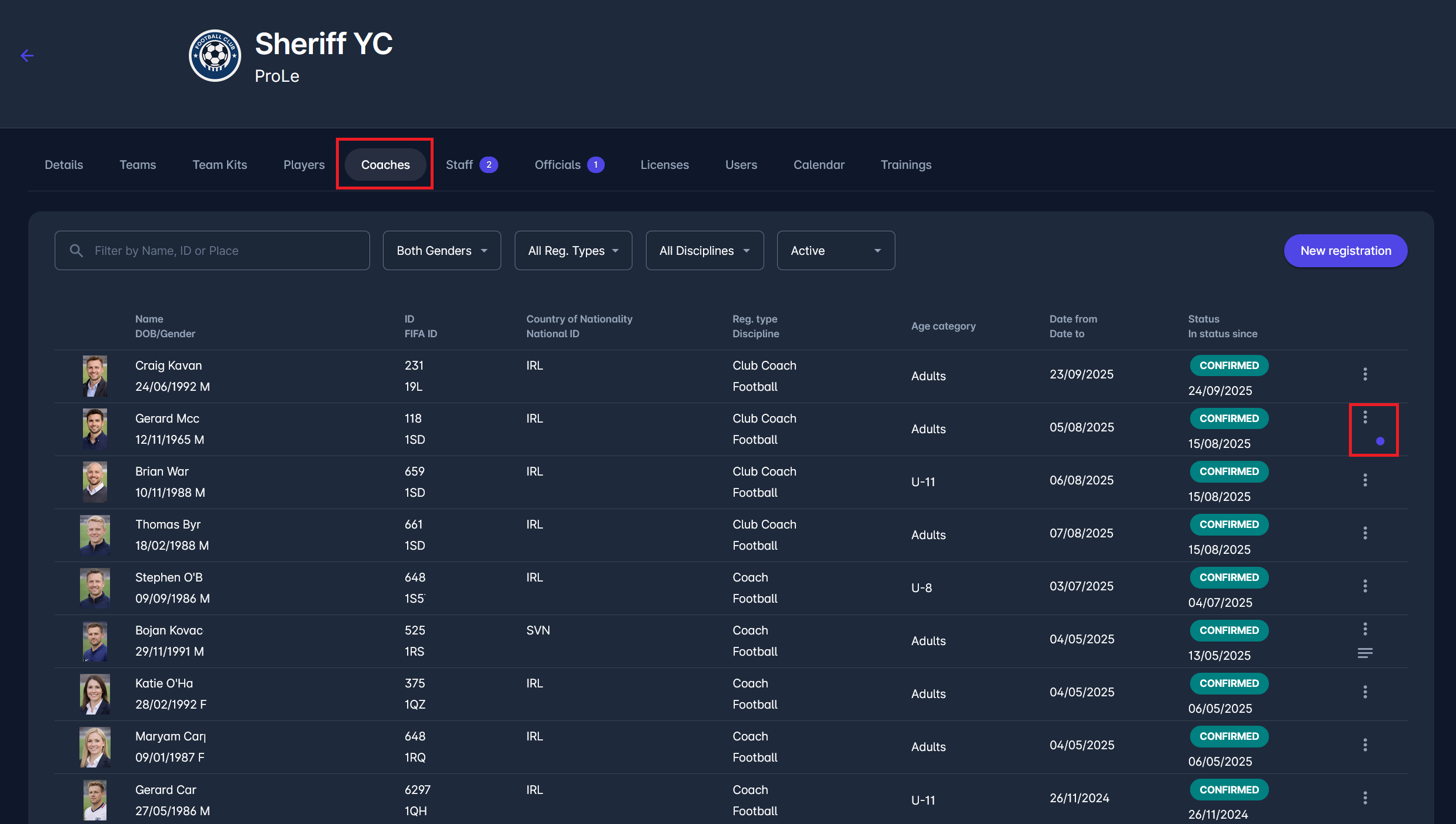Click Maryam Car's profile photo

(x=95, y=747)
